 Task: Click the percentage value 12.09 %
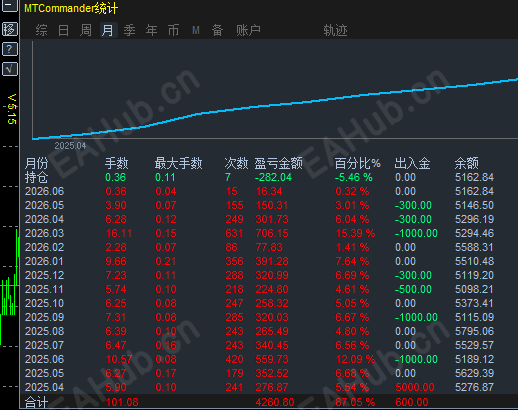pyautogui.click(x=355, y=359)
